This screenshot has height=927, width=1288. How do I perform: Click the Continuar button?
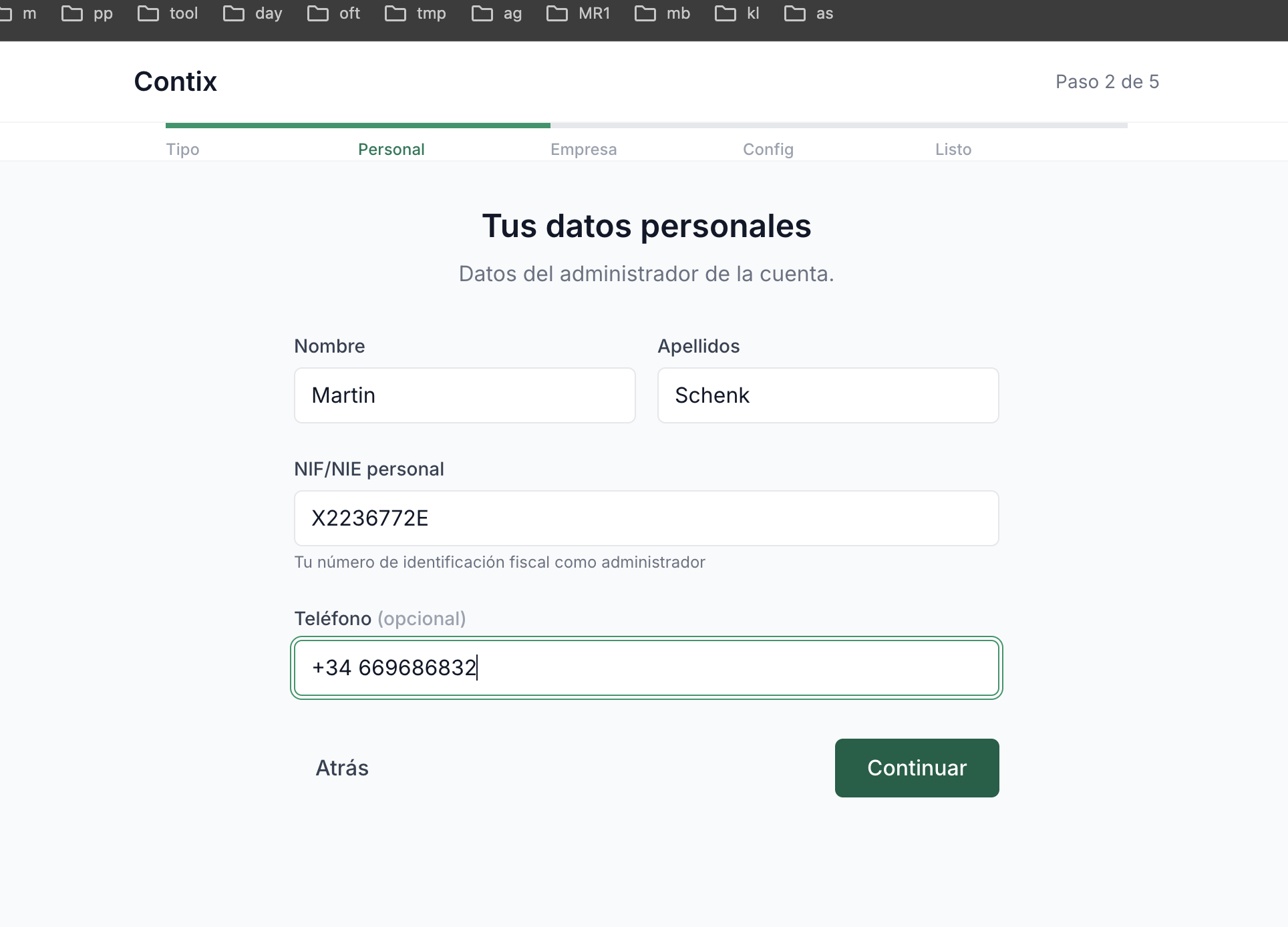[916, 767]
